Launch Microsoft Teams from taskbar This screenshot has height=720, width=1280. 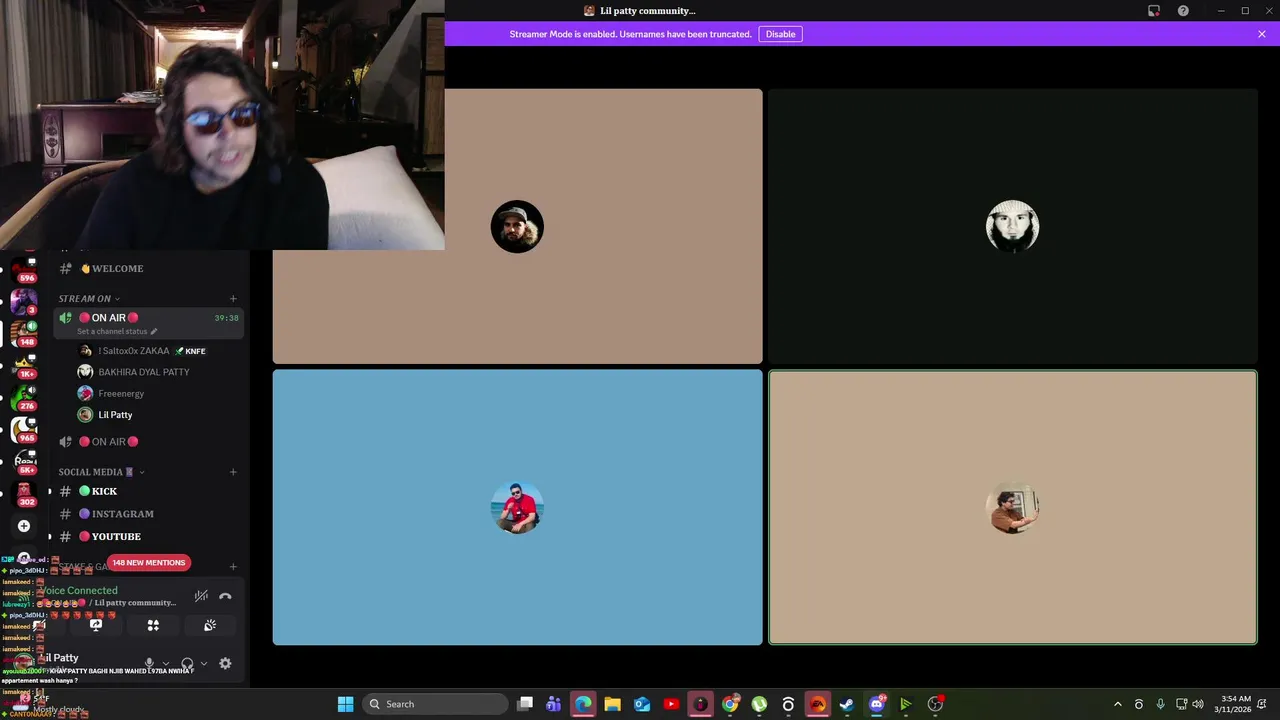554,704
